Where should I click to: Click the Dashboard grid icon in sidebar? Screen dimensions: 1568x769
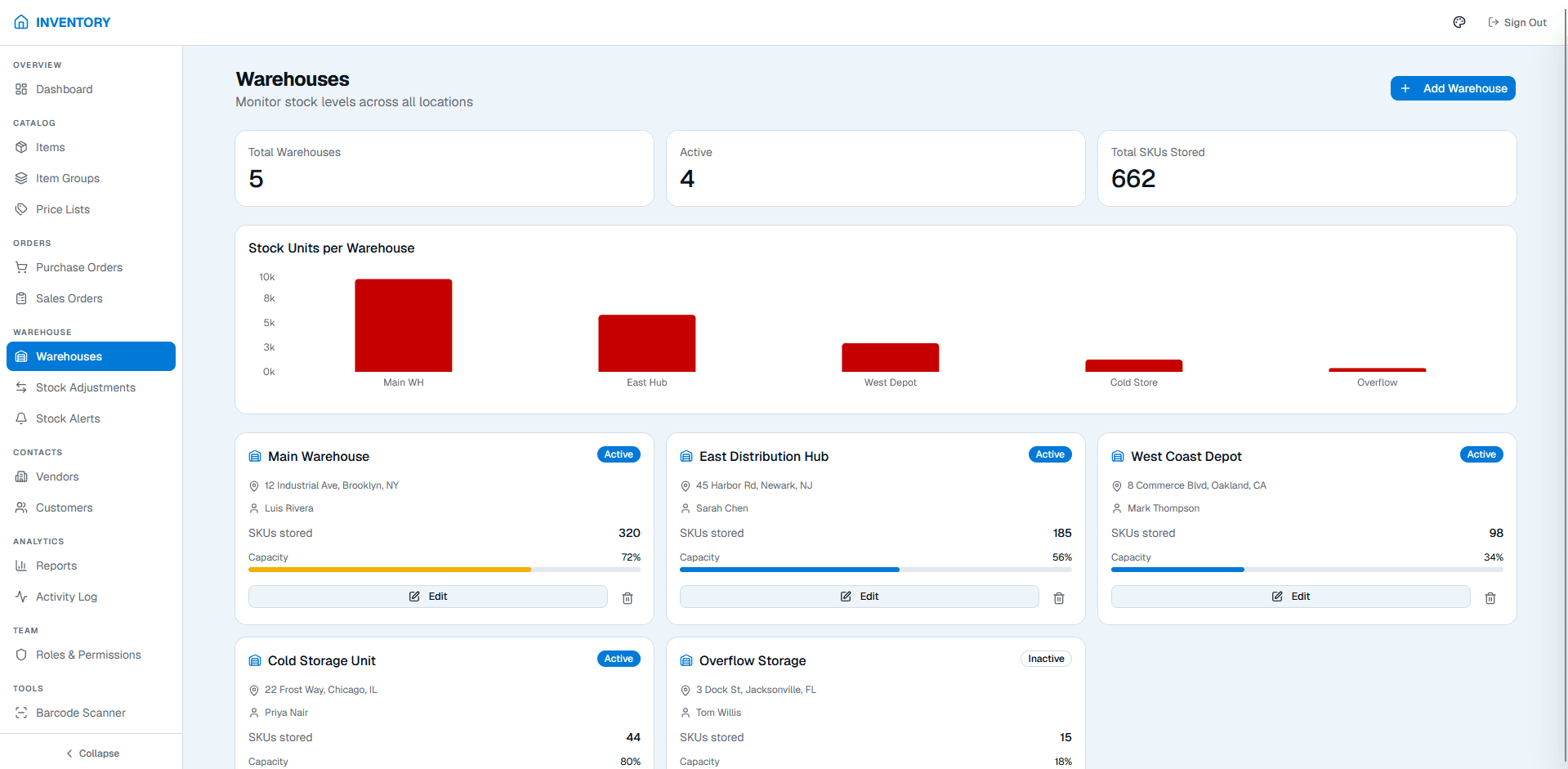pyautogui.click(x=21, y=89)
